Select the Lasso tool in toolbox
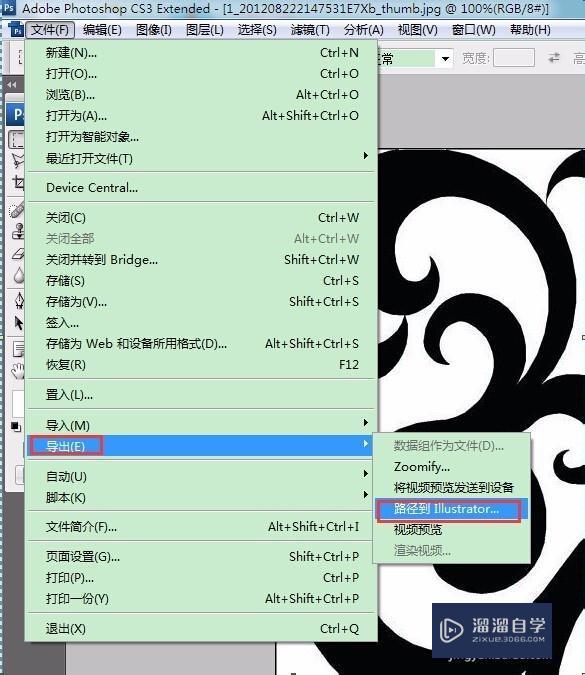The image size is (585, 675). click(18, 161)
